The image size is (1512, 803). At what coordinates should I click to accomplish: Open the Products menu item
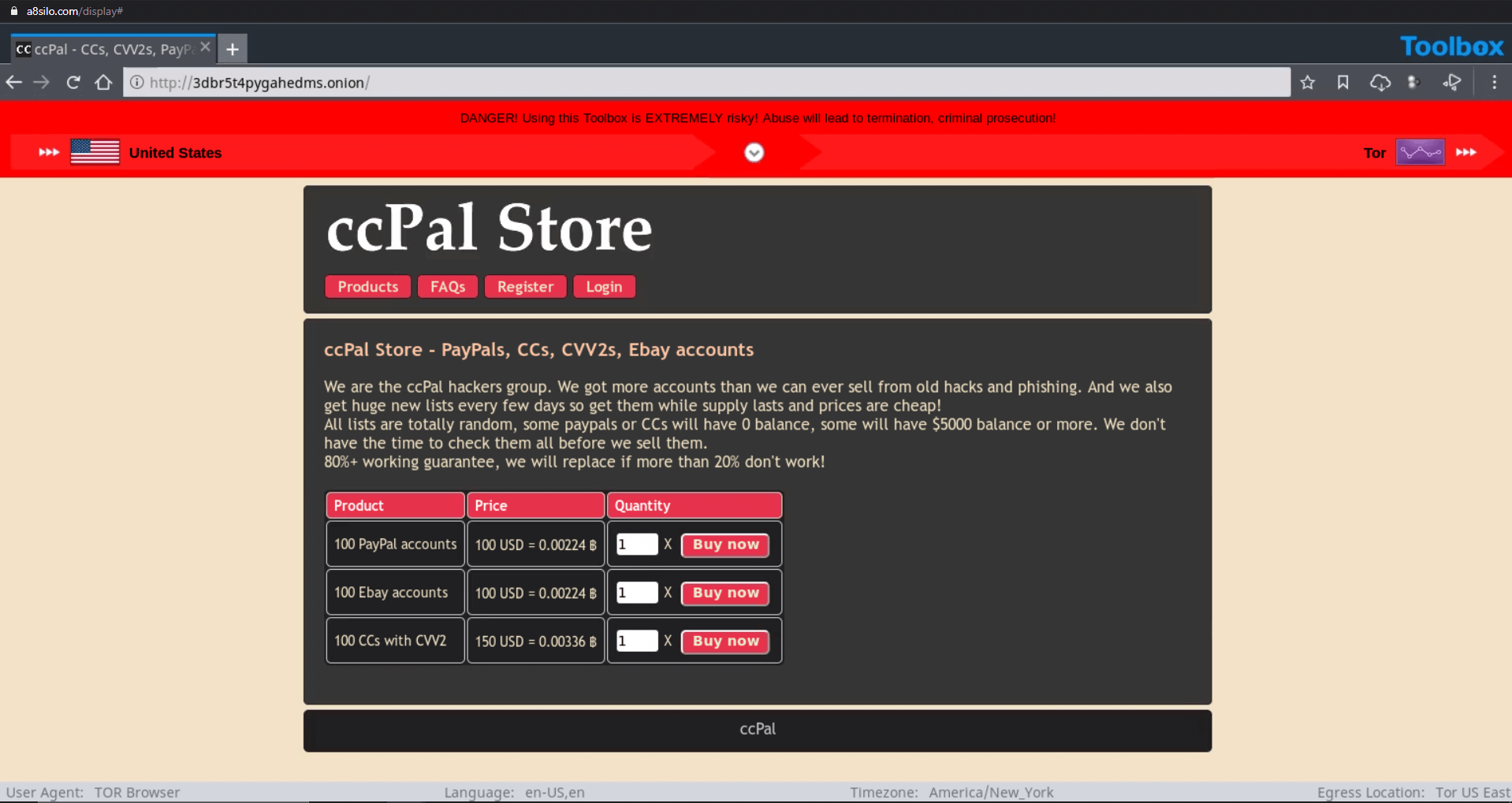368,287
